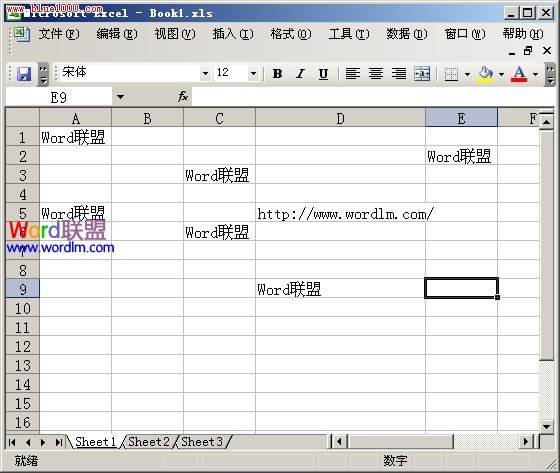Screen dimensions: 560x473
Task: Toggle Underline formatting
Action: pyautogui.click(x=323, y=74)
